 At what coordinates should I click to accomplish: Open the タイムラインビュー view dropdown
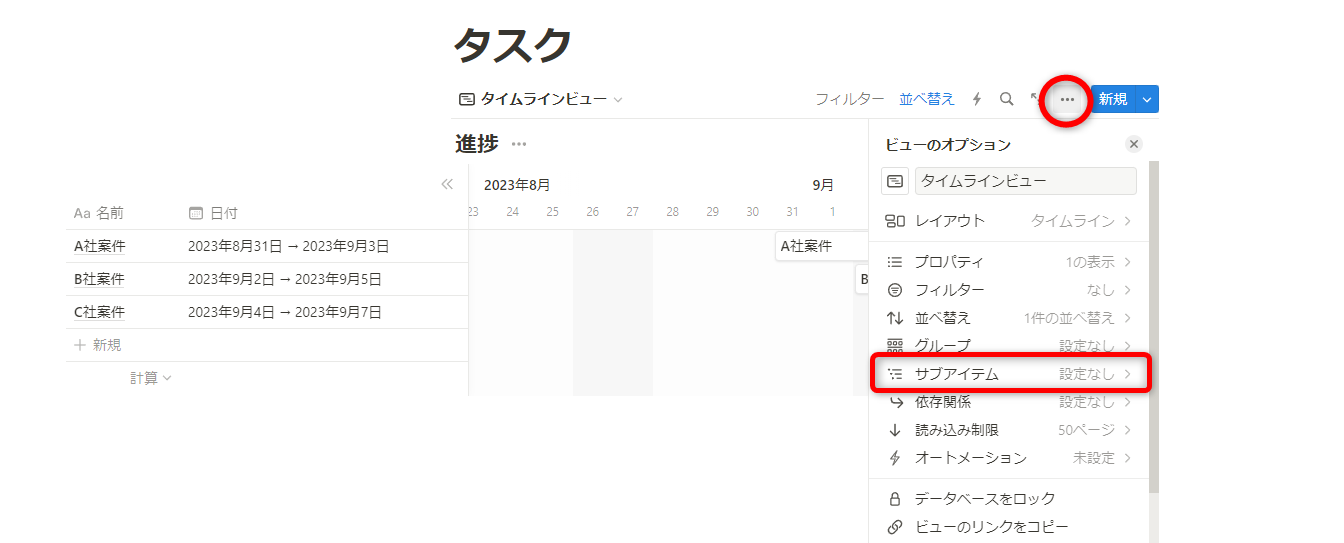click(540, 99)
